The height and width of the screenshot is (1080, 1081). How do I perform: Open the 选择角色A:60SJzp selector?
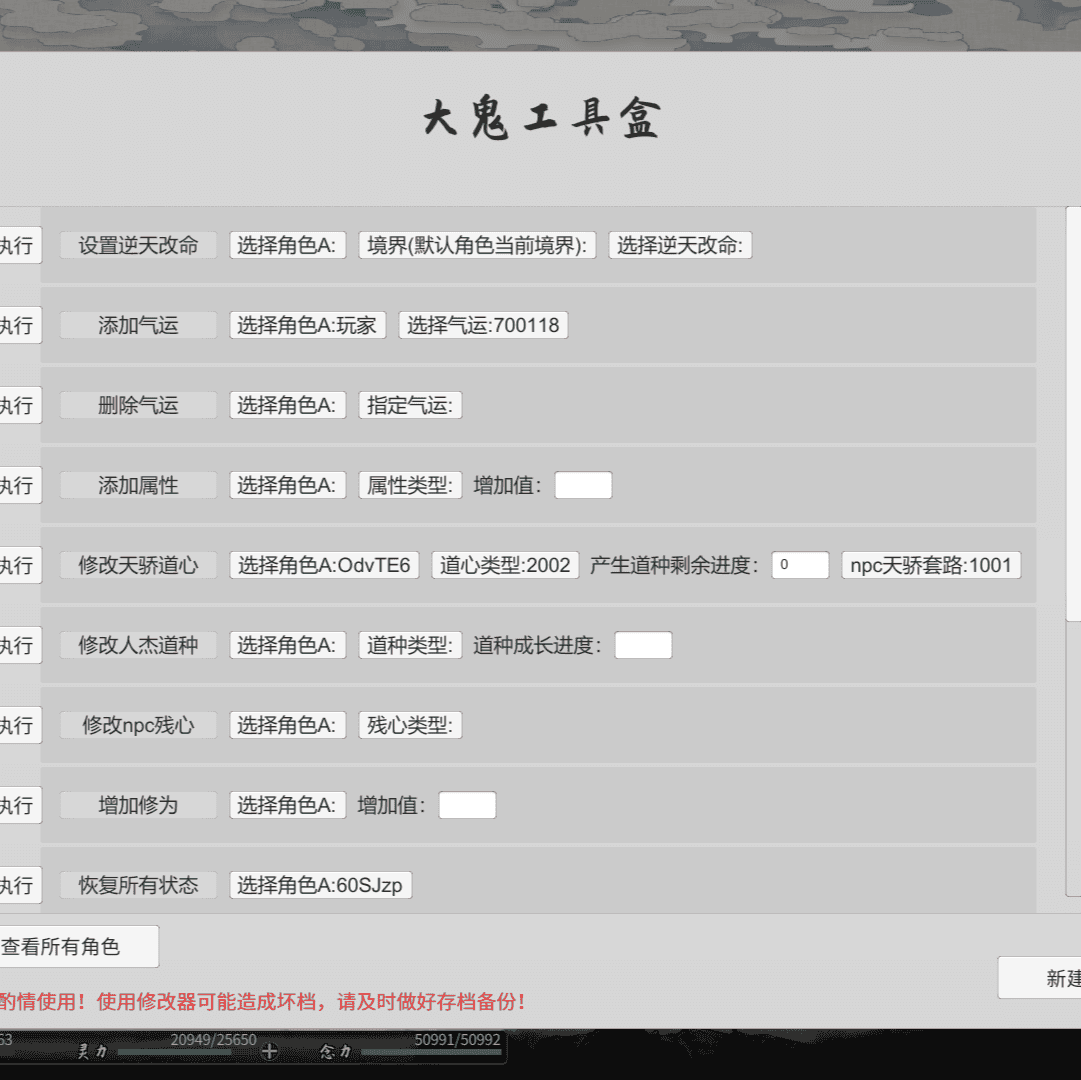(x=321, y=885)
